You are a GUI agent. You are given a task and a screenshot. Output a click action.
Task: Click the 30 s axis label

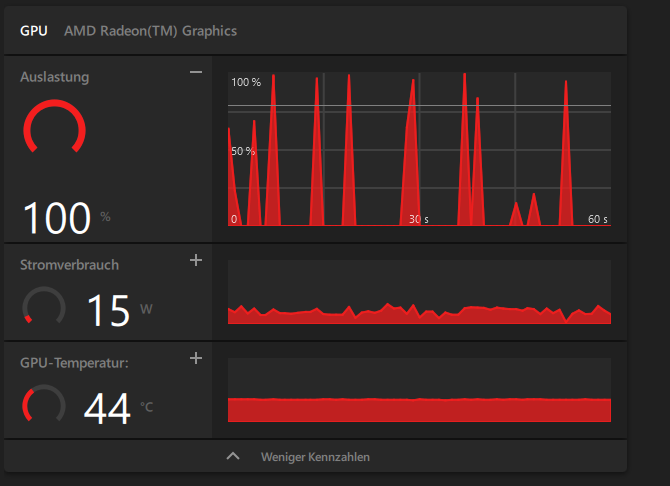pos(418,219)
